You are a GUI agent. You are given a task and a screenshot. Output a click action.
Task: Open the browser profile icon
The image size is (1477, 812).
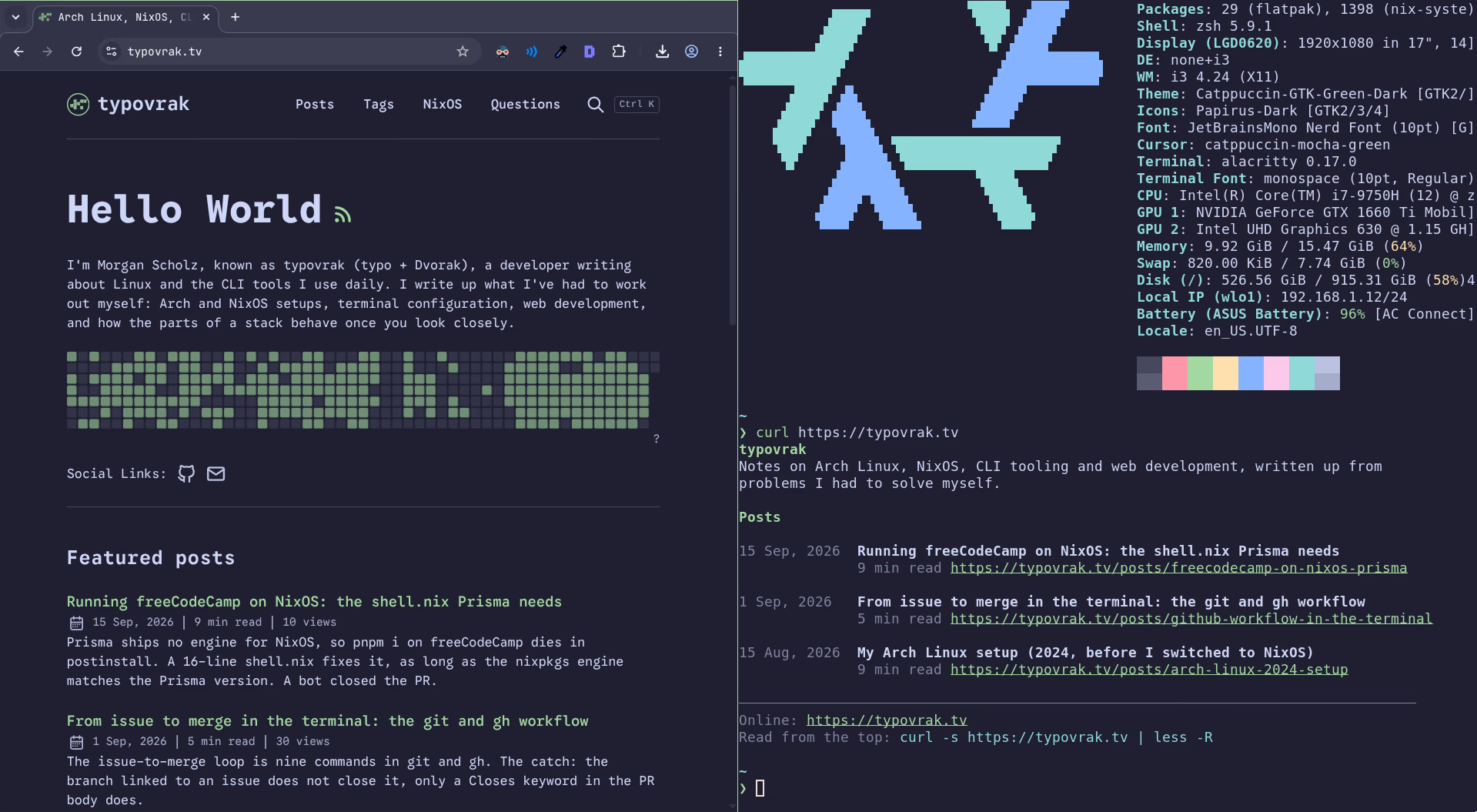tap(691, 52)
